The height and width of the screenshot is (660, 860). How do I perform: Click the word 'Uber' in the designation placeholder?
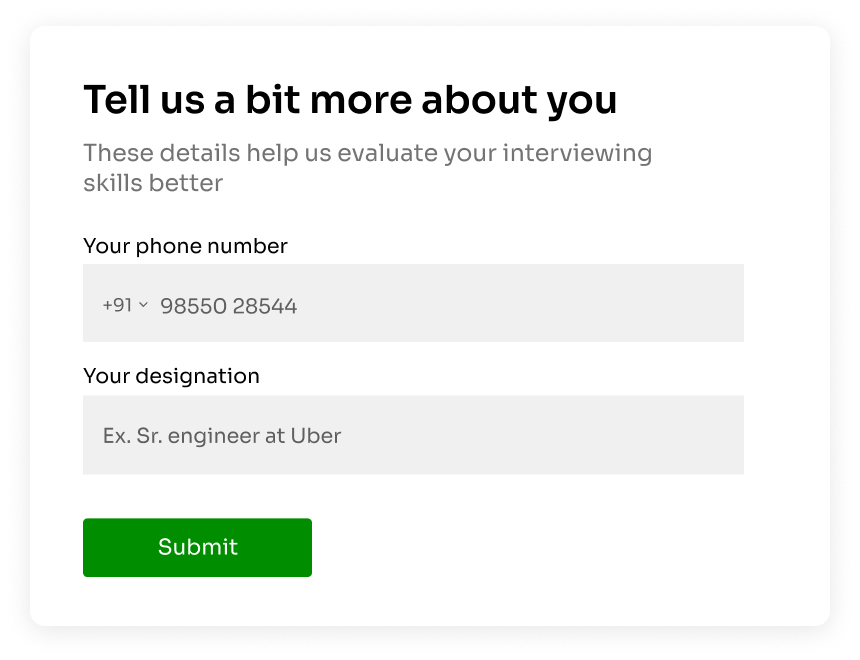pyautogui.click(x=316, y=436)
